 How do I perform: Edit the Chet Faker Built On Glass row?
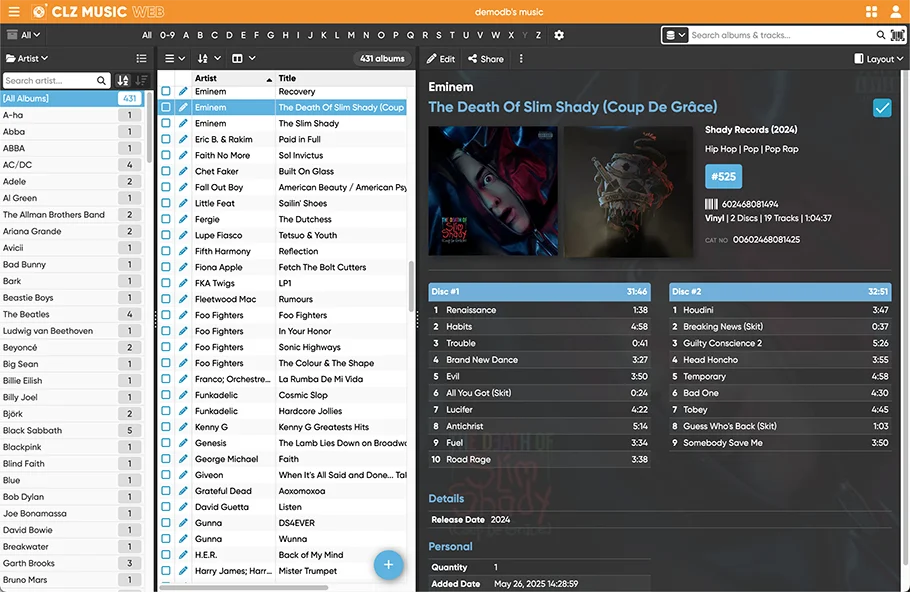coord(183,171)
